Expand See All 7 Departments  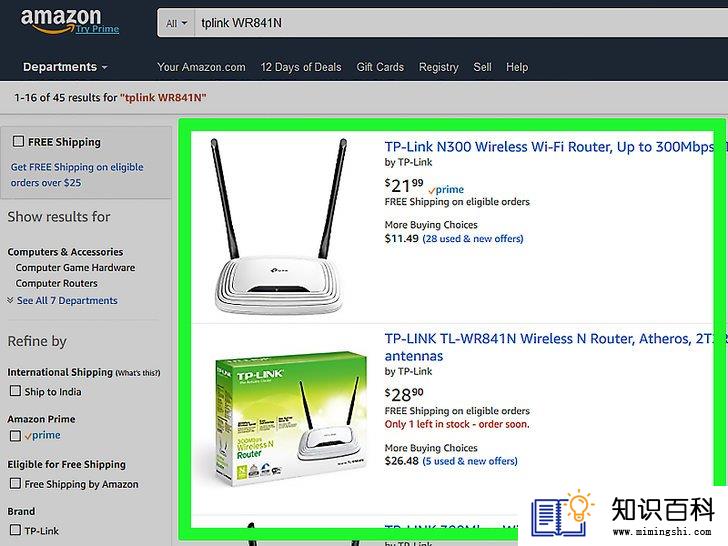click(67, 301)
